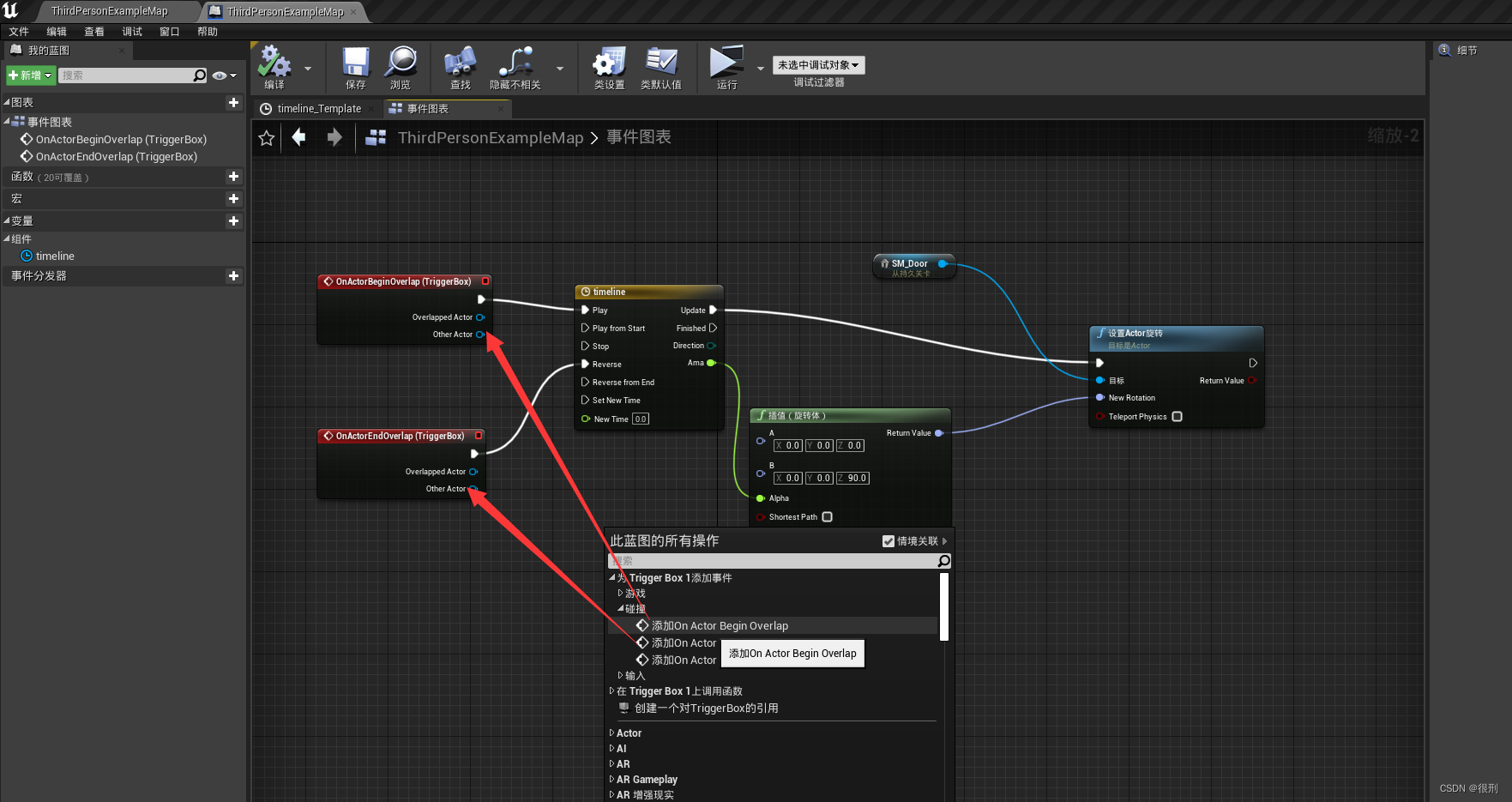Open Browse (浏览) from the toolbar
This screenshot has width=1512, height=802.
pos(401,62)
